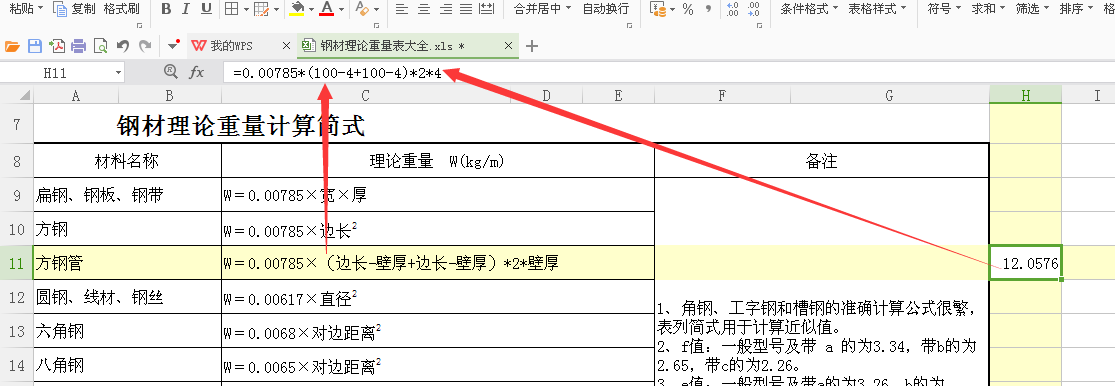1115x386 pixels.
Task: Click the H11 name box
Action: click(55, 72)
